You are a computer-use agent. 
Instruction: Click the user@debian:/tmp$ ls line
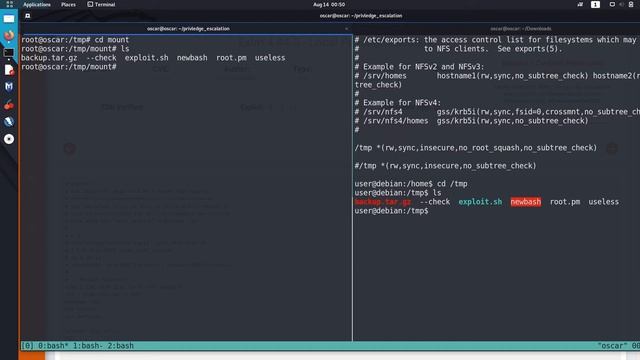[398, 193]
